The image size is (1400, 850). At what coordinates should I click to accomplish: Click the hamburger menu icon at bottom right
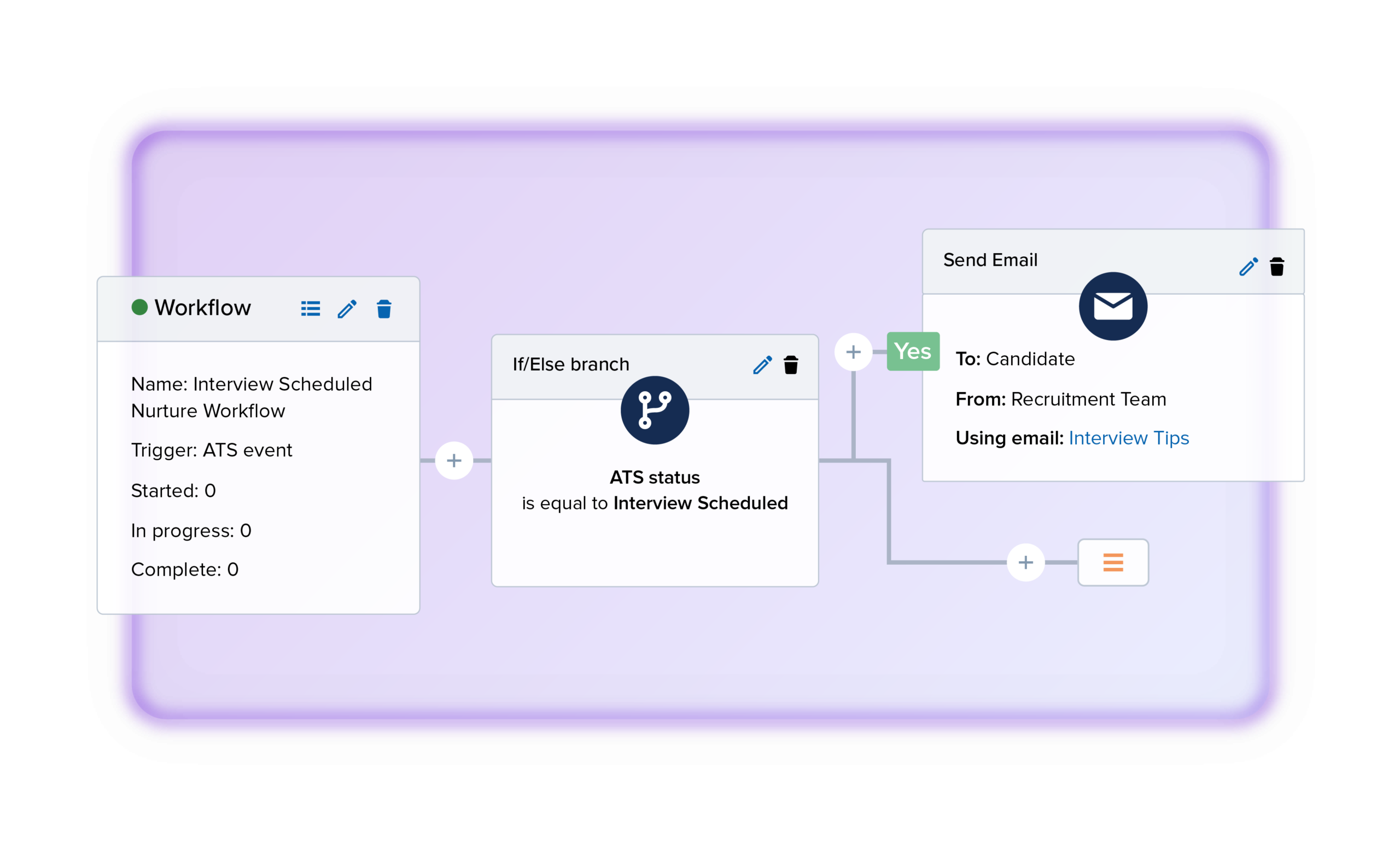tap(1113, 562)
